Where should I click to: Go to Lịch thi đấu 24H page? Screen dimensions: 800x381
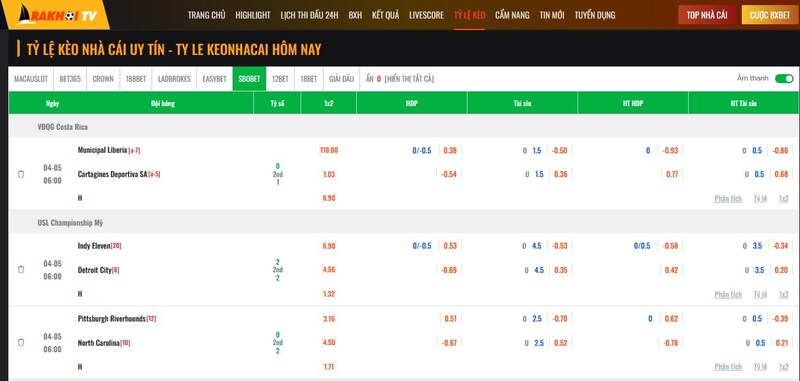(x=309, y=15)
